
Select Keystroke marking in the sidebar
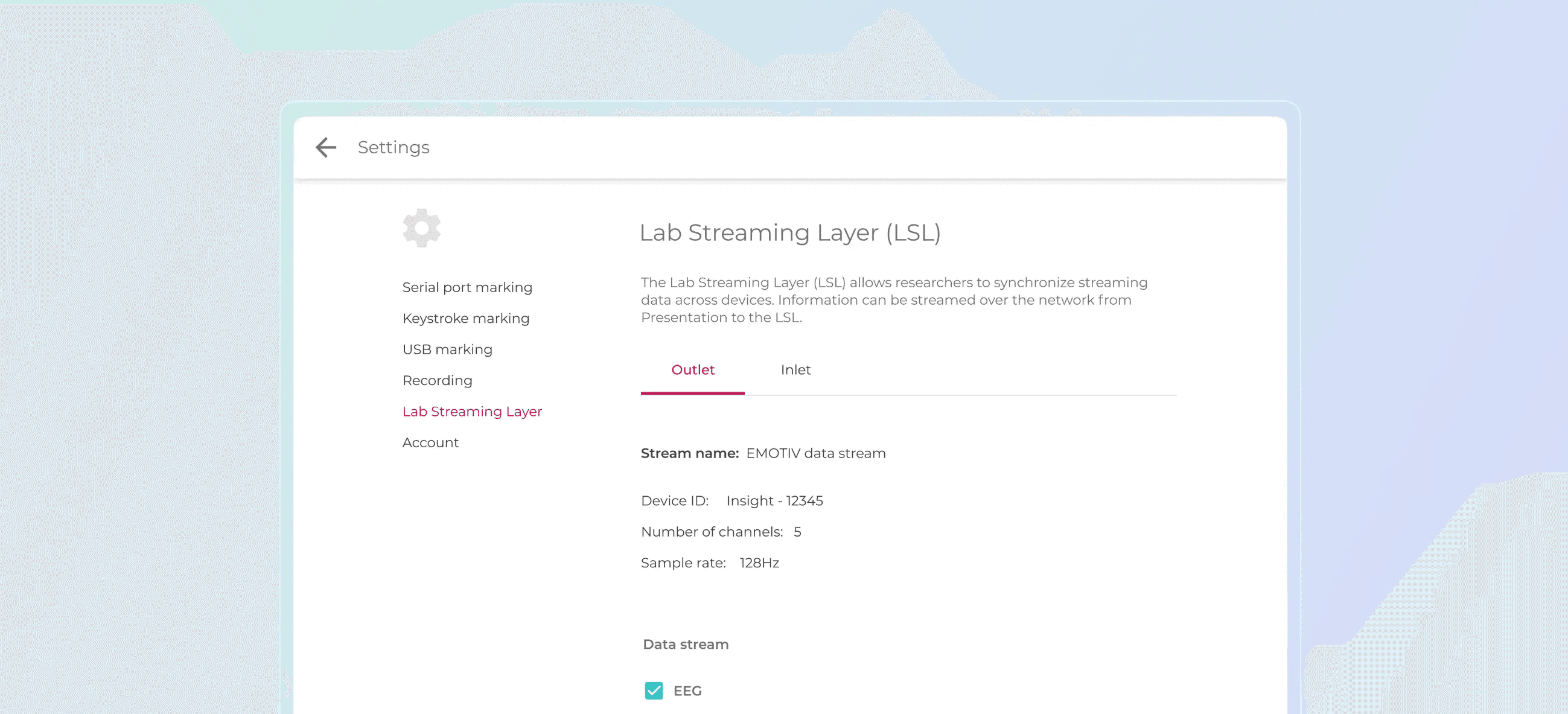(x=466, y=318)
